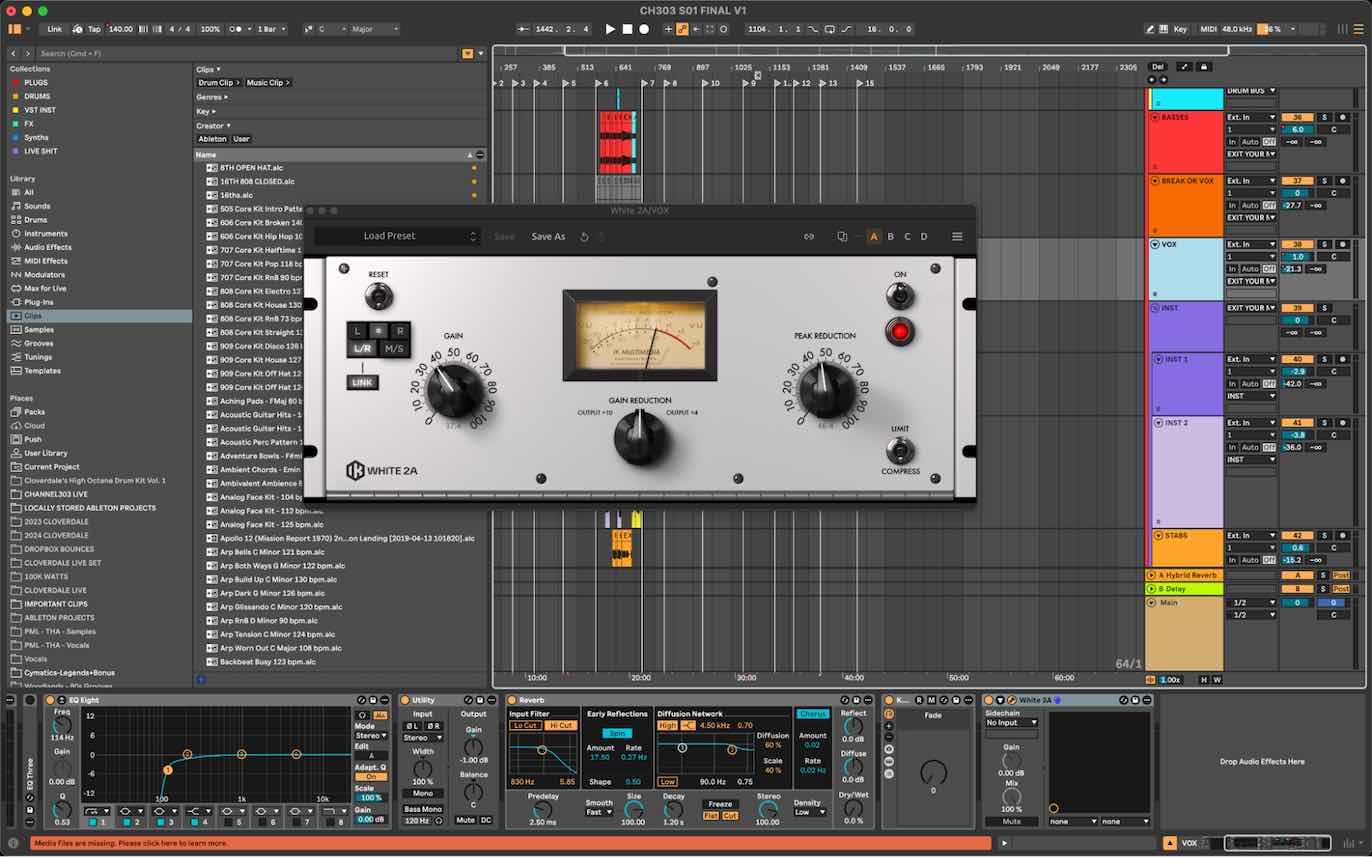Click the Follow playhead arrow icon
The width and height of the screenshot is (1372, 857).
coord(697,30)
